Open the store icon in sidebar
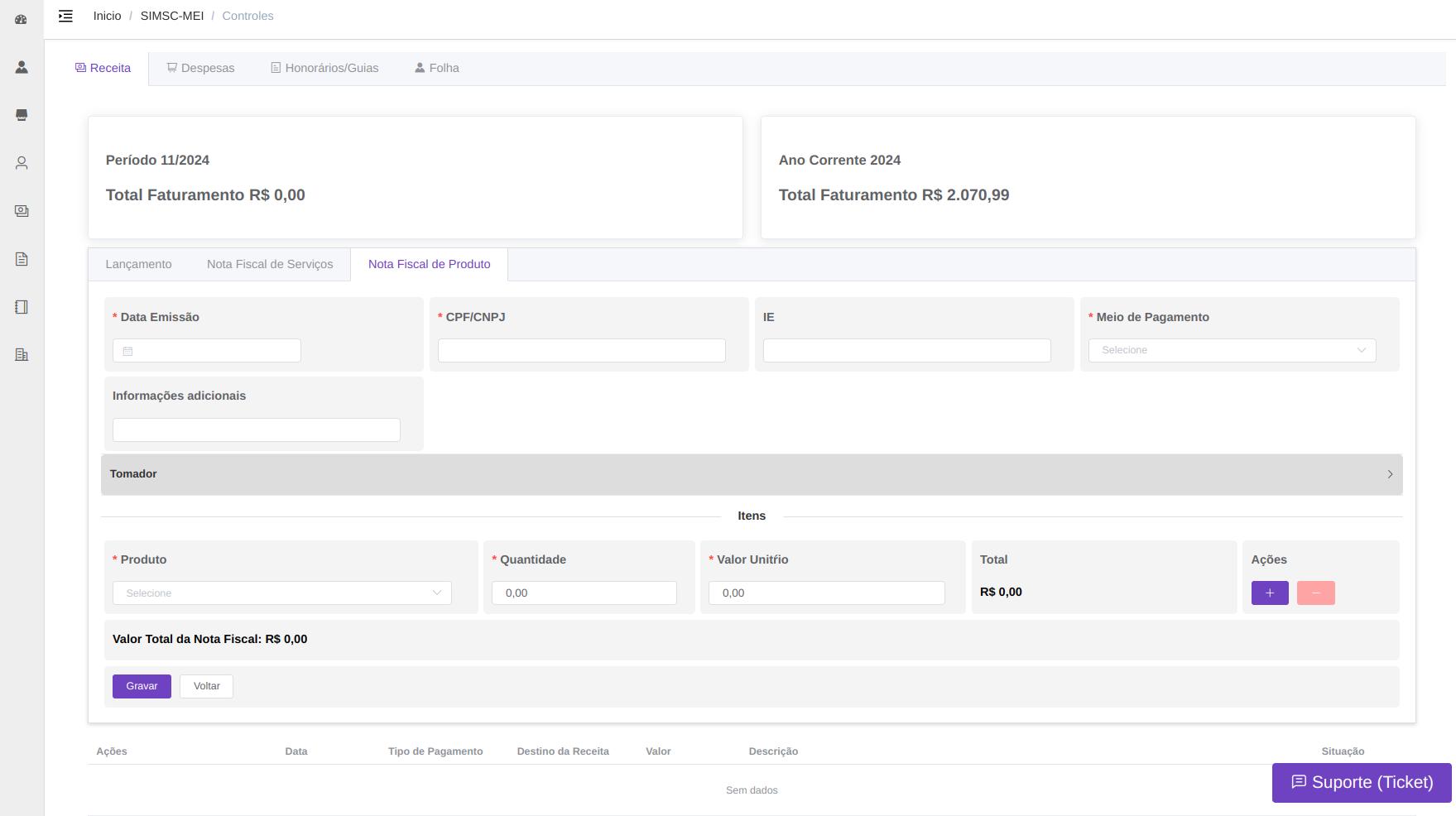Image resolution: width=1456 pixels, height=816 pixels. tap(22, 115)
